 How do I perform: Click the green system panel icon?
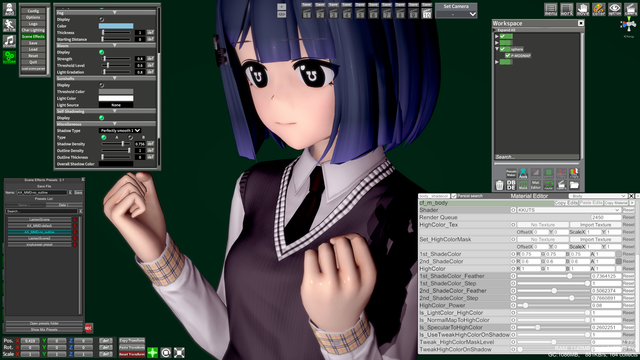(9, 57)
